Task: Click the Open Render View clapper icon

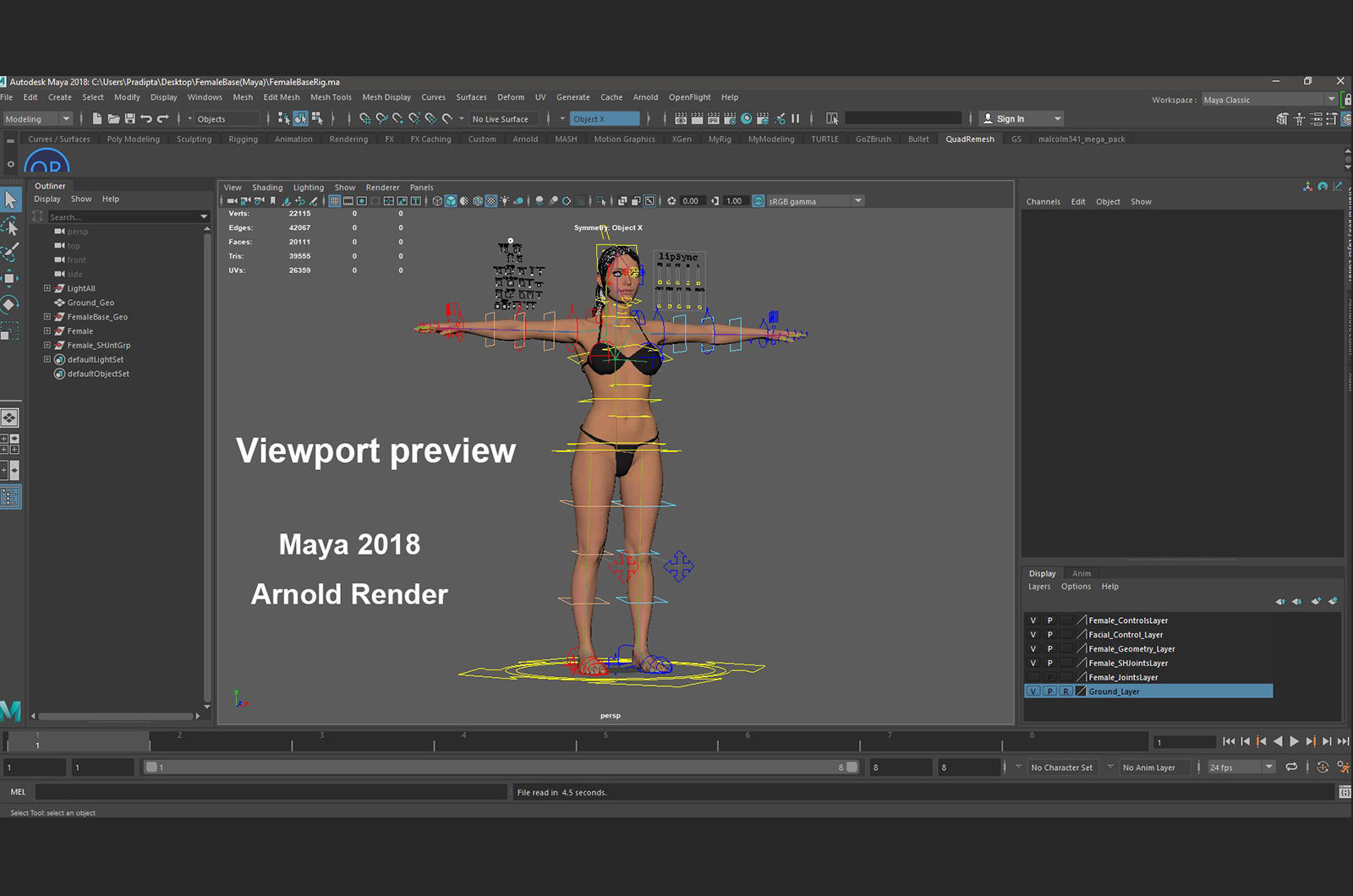Action: 681,118
